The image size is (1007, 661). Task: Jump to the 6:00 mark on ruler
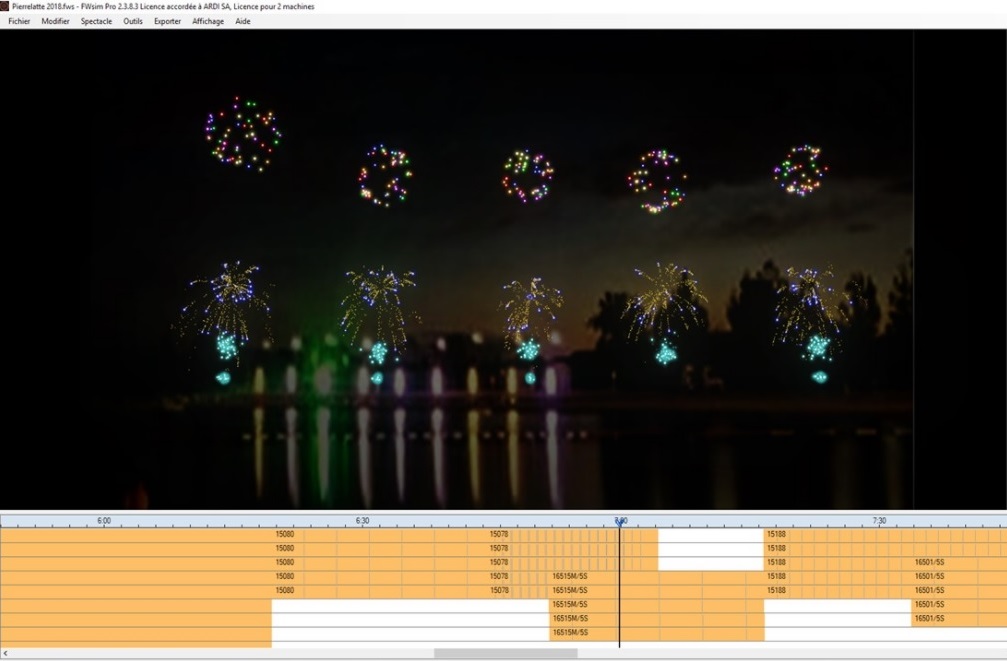coord(104,521)
